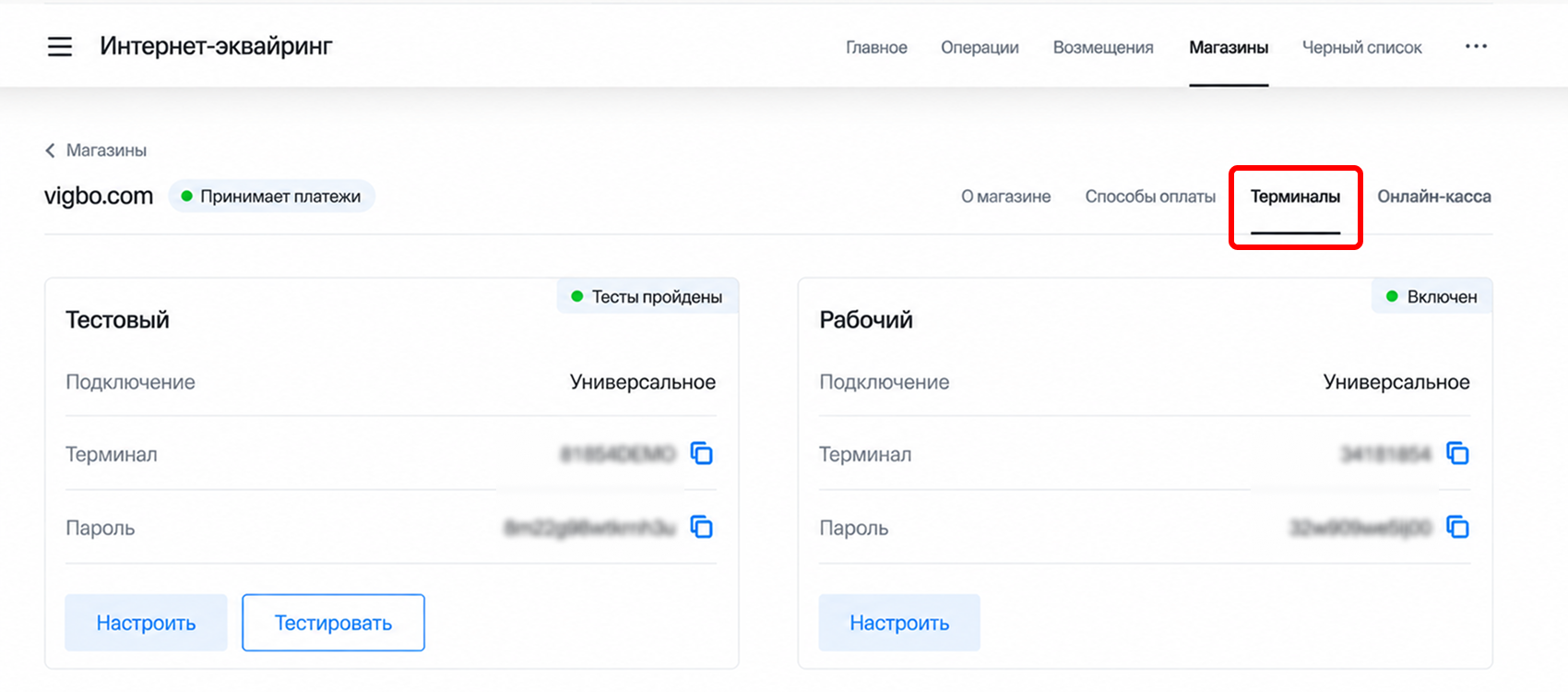The image size is (1568, 692).
Task: Click the Тестовый card heading
Action: click(117, 320)
